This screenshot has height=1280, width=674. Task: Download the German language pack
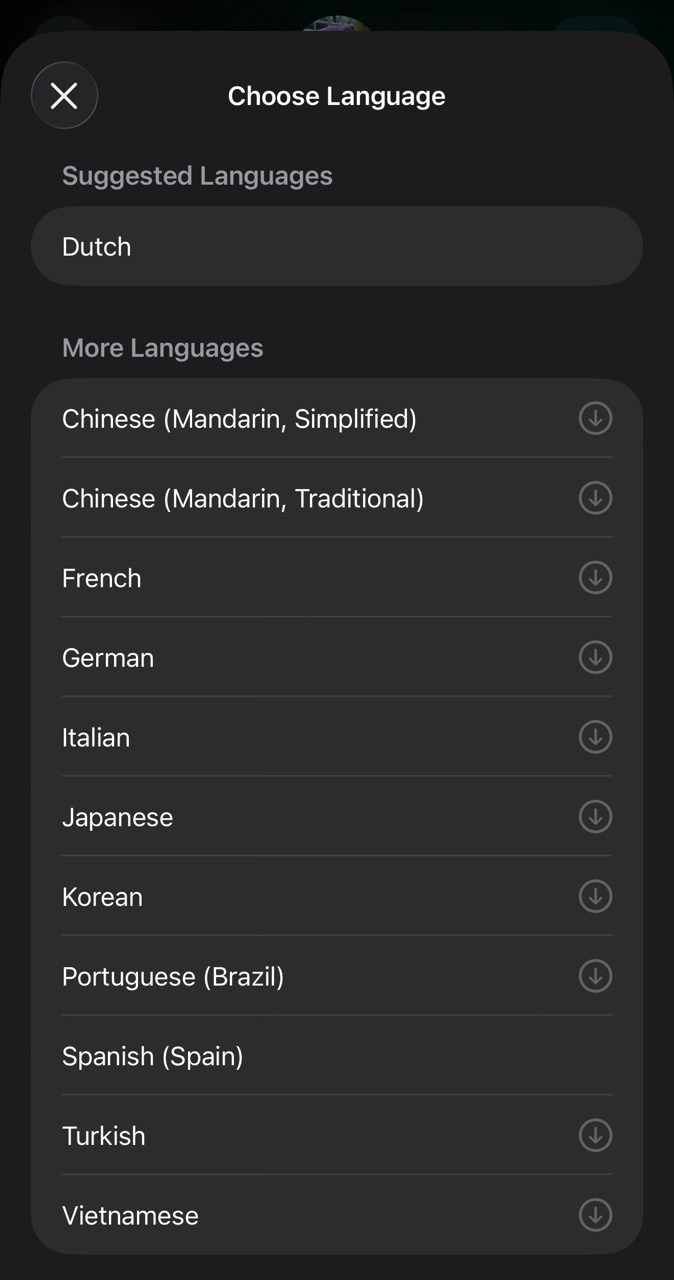click(x=595, y=657)
